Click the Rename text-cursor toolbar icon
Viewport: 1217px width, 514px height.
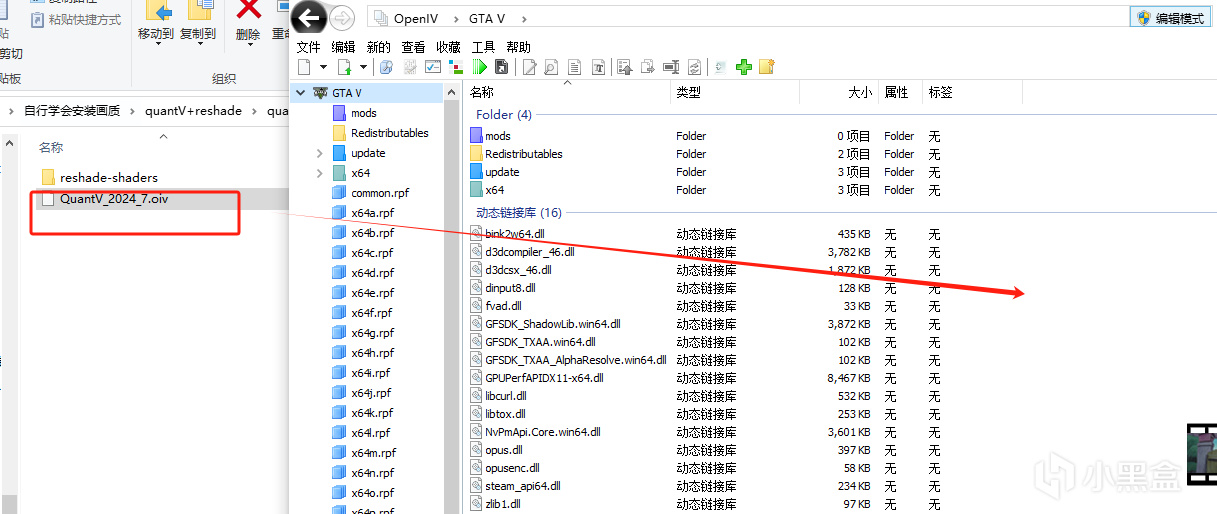[671, 67]
